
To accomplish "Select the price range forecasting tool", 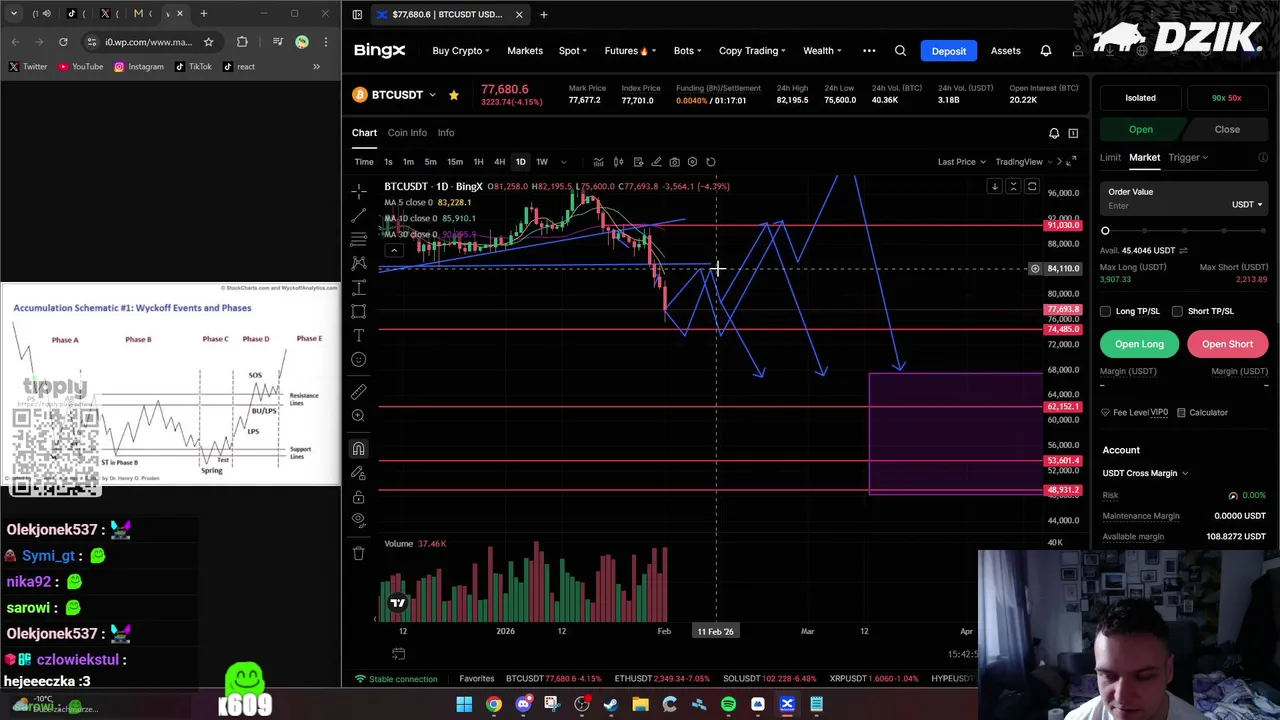I will 358,287.
